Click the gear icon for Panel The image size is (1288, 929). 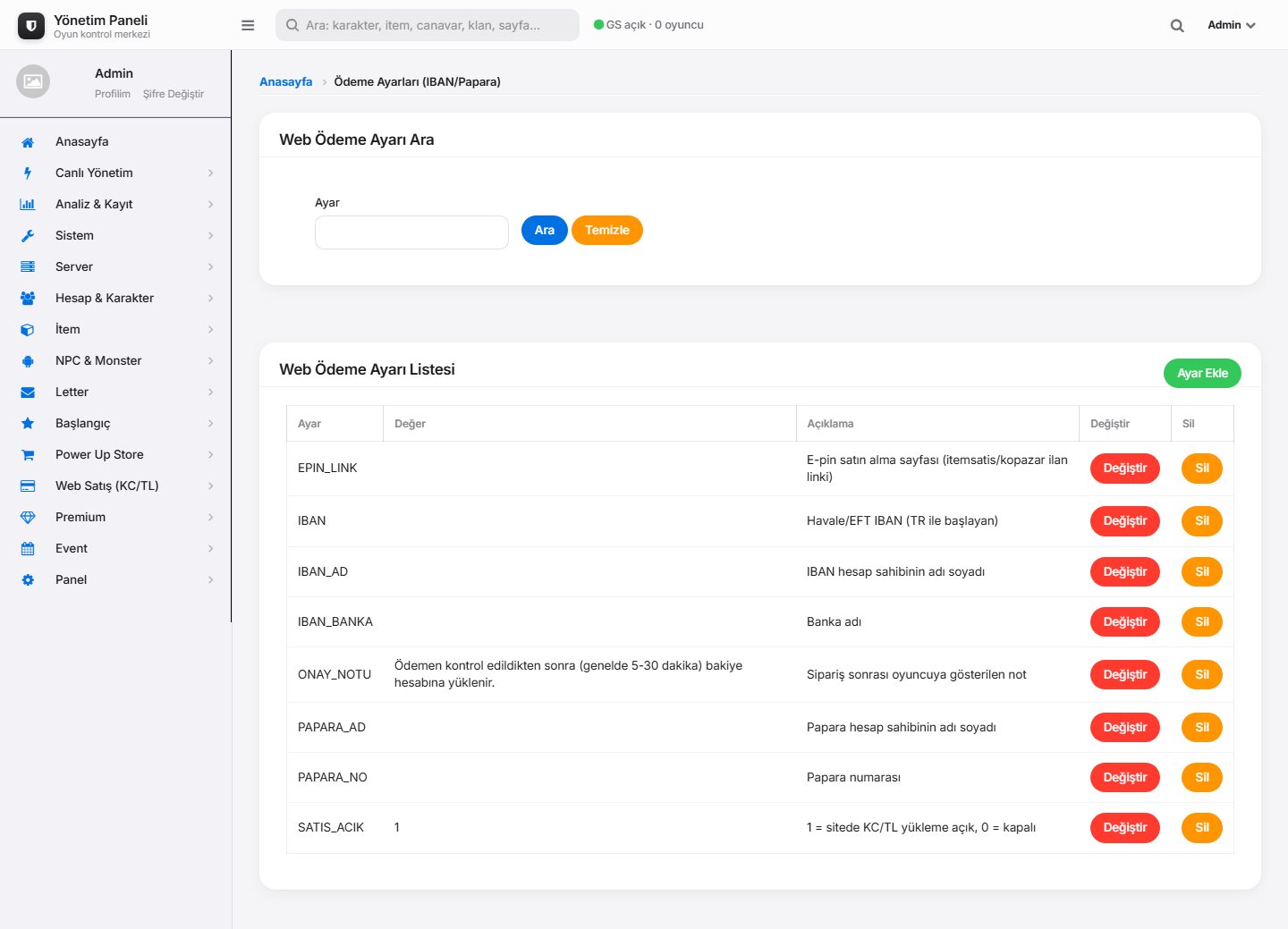[x=28, y=580]
